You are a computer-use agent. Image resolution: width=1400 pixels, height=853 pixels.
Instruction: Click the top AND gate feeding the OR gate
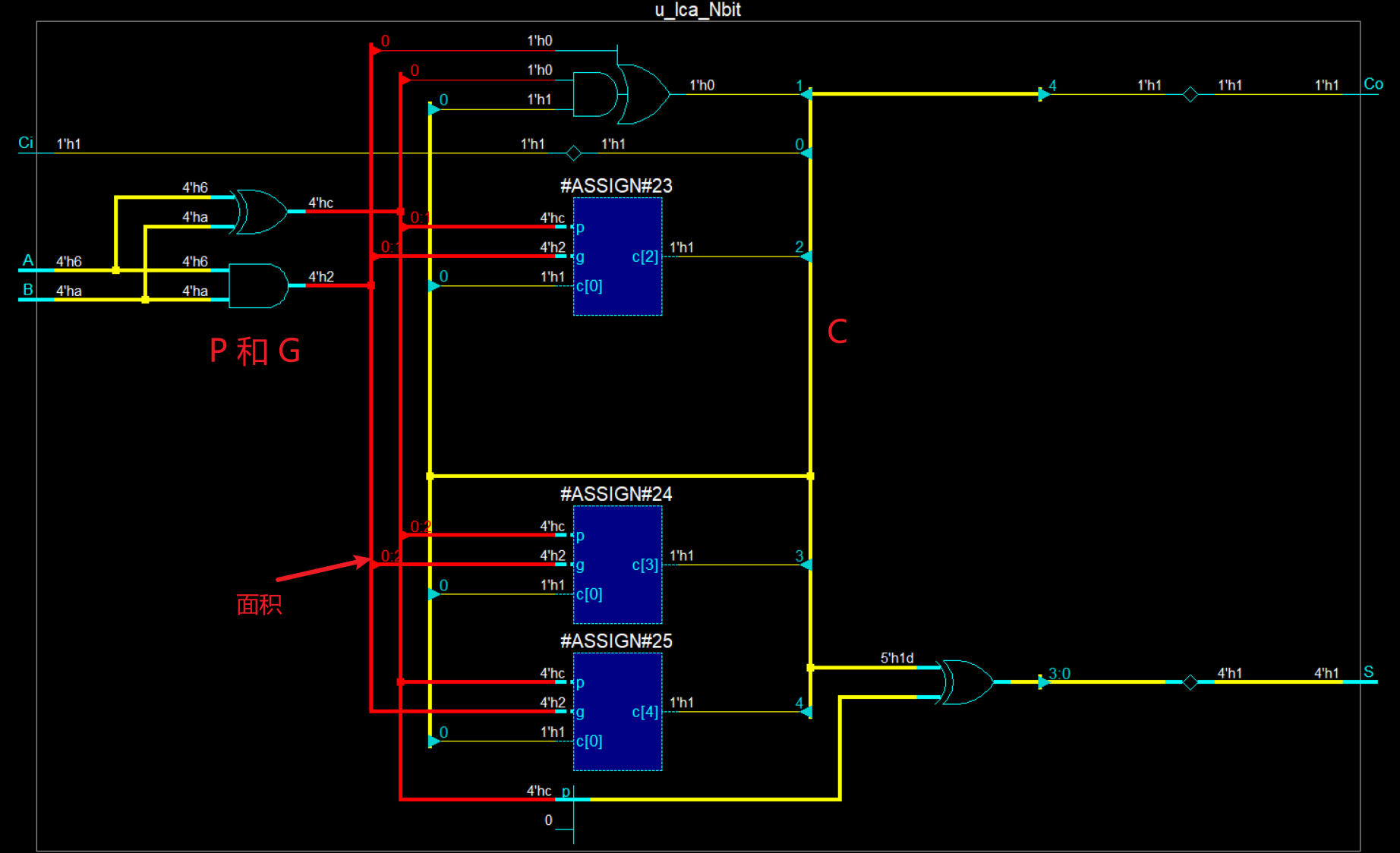click(595, 95)
